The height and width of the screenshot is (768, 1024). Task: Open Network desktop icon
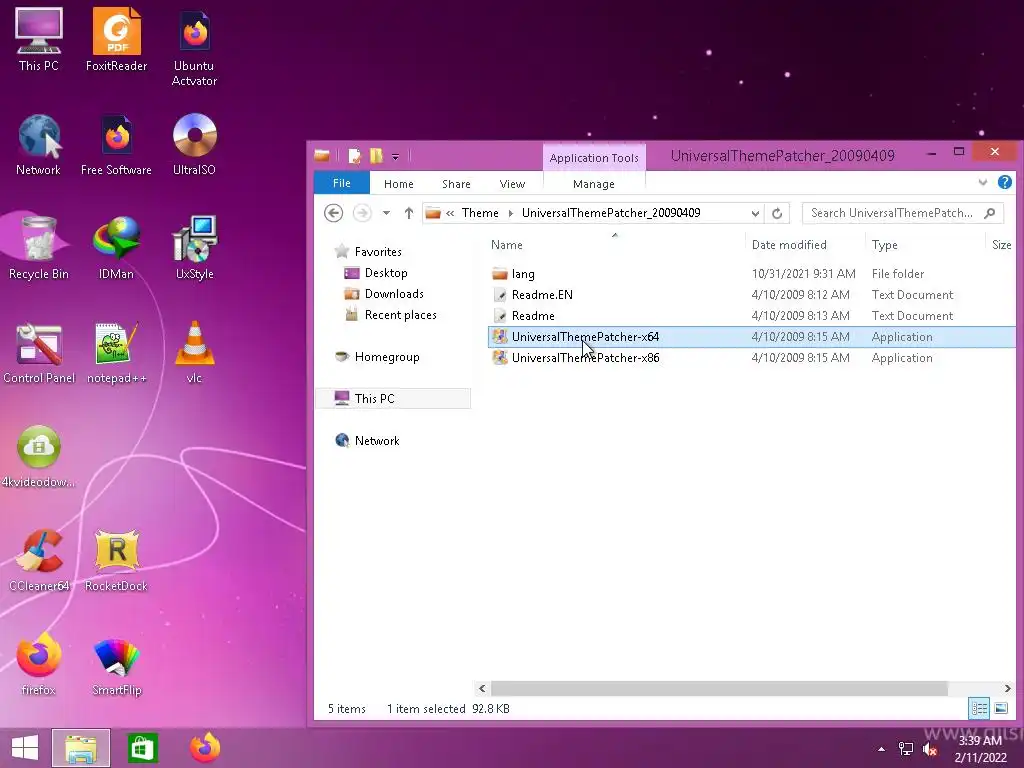tap(39, 144)
